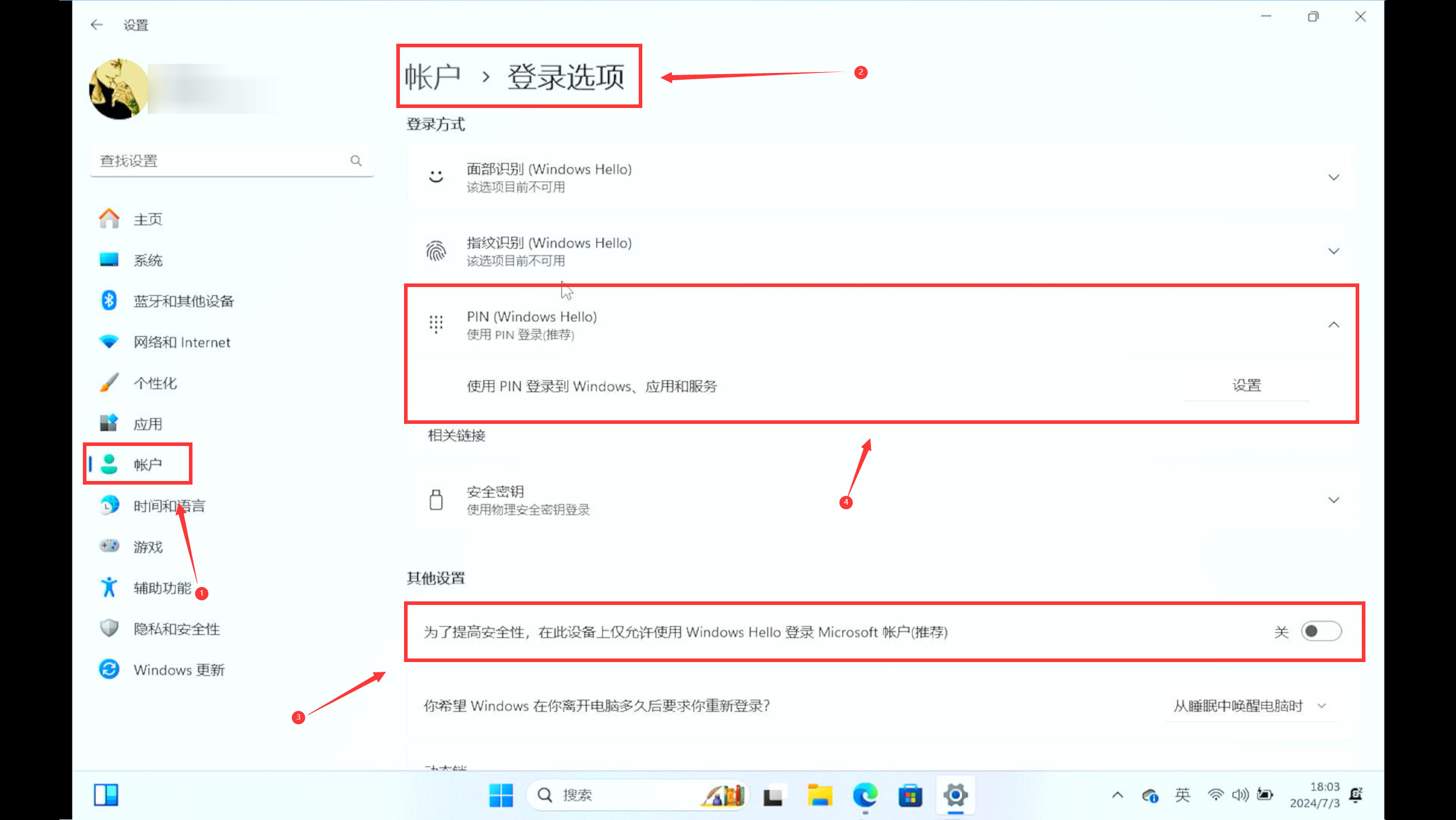Click the Find a setting search field
This screenshot has height=820, width=1456.
click(220, 161)
